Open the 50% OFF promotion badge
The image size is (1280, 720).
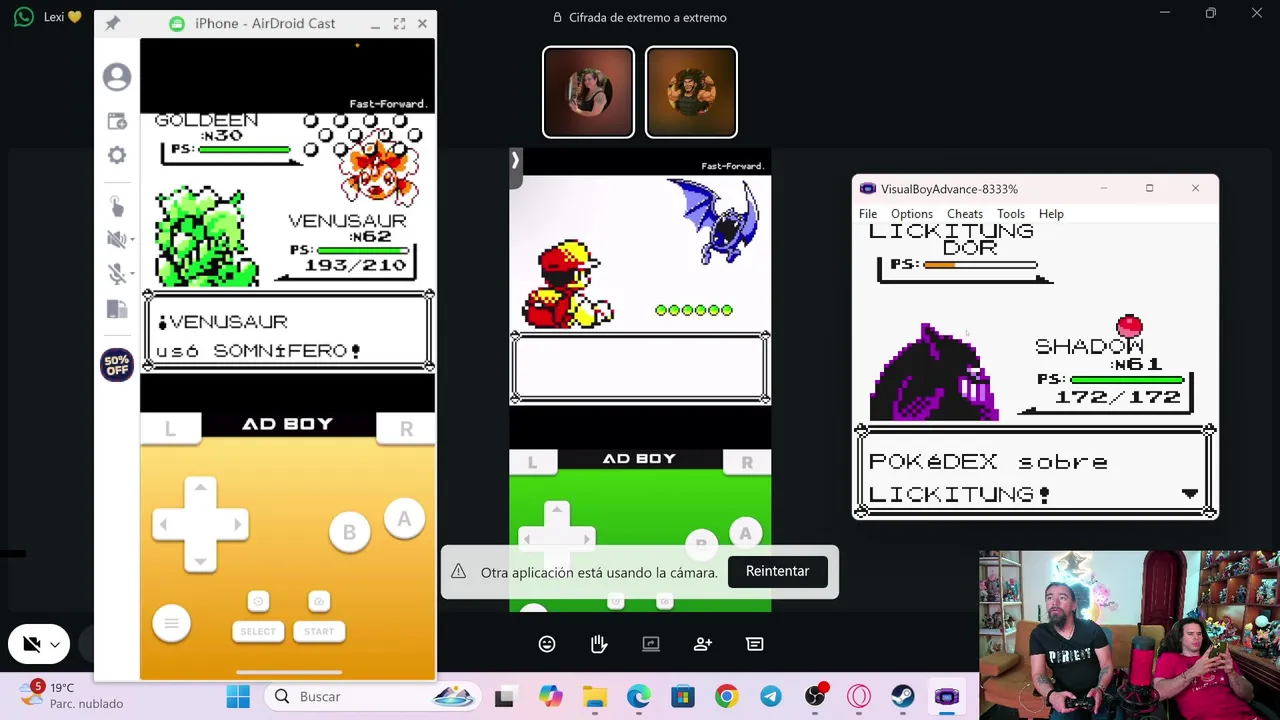(x=117, y=365)
